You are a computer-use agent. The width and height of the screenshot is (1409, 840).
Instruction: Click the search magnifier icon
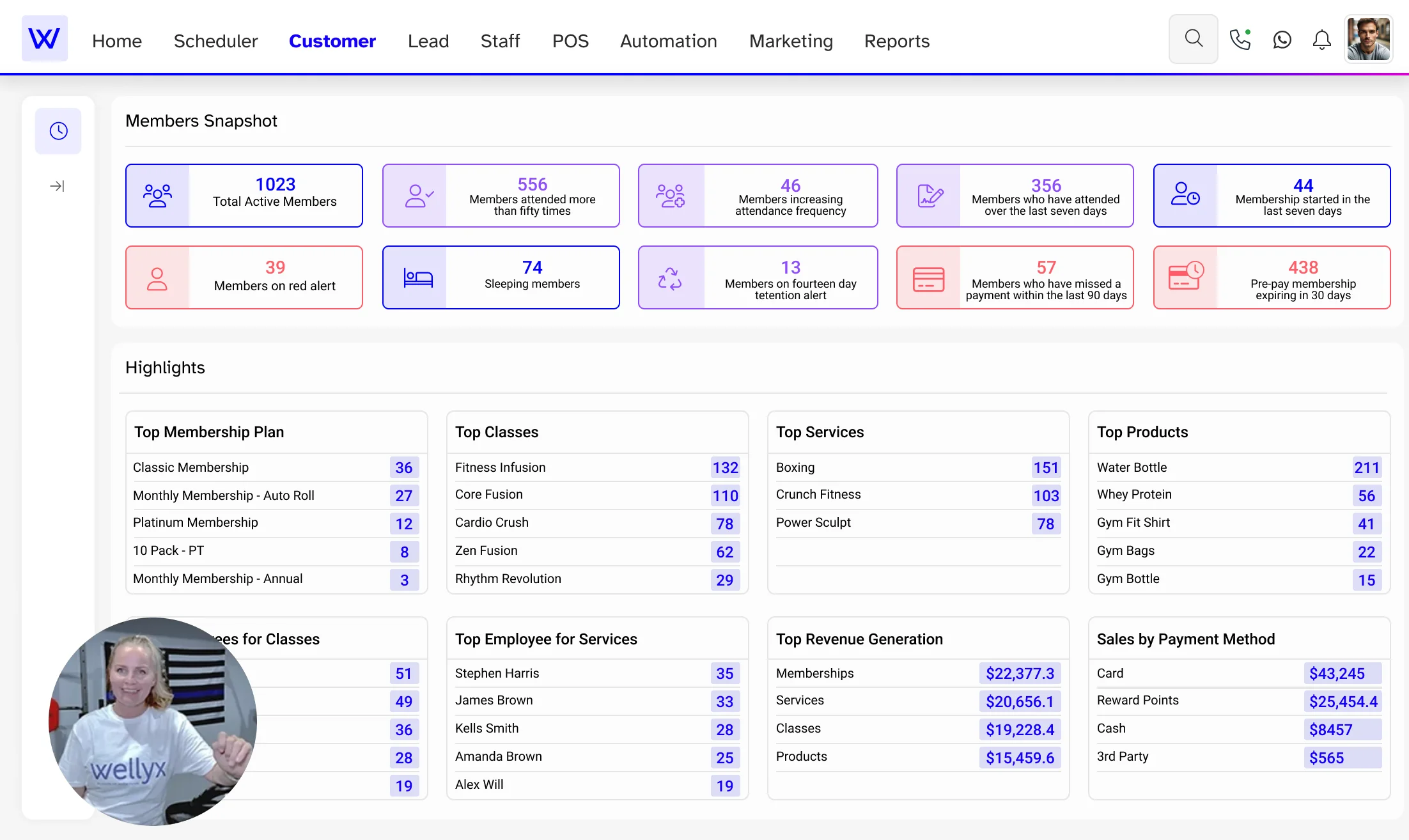tap(1193, 40)
